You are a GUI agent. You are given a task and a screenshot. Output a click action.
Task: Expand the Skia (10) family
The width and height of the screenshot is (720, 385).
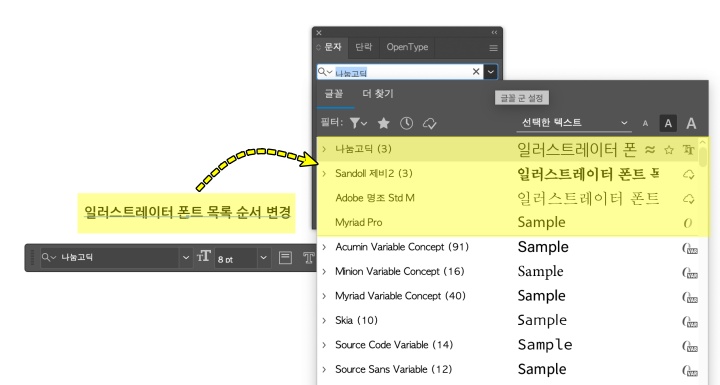[324, 320]
